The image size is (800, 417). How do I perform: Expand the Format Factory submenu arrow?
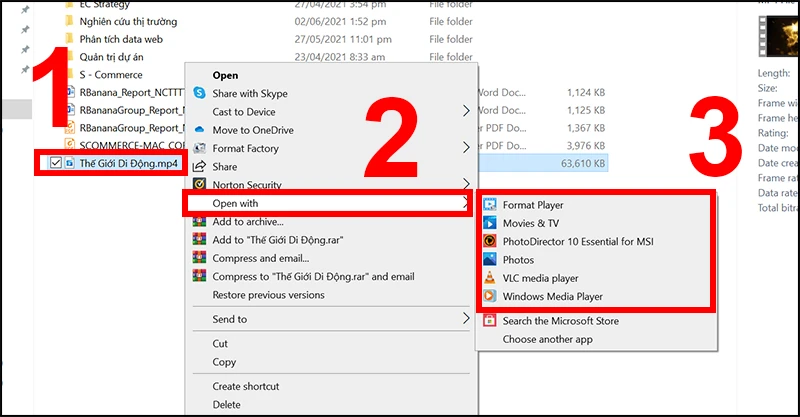coord(466,148)
